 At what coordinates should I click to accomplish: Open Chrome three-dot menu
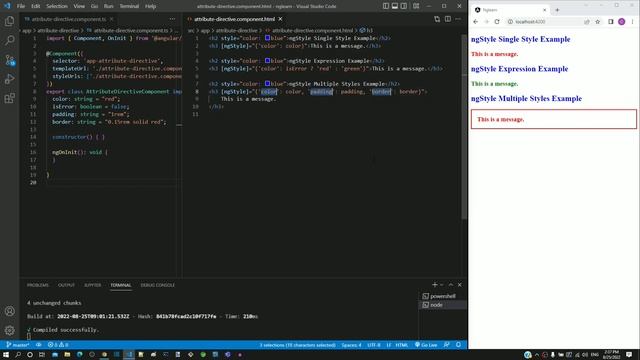[x=632, y=22]
